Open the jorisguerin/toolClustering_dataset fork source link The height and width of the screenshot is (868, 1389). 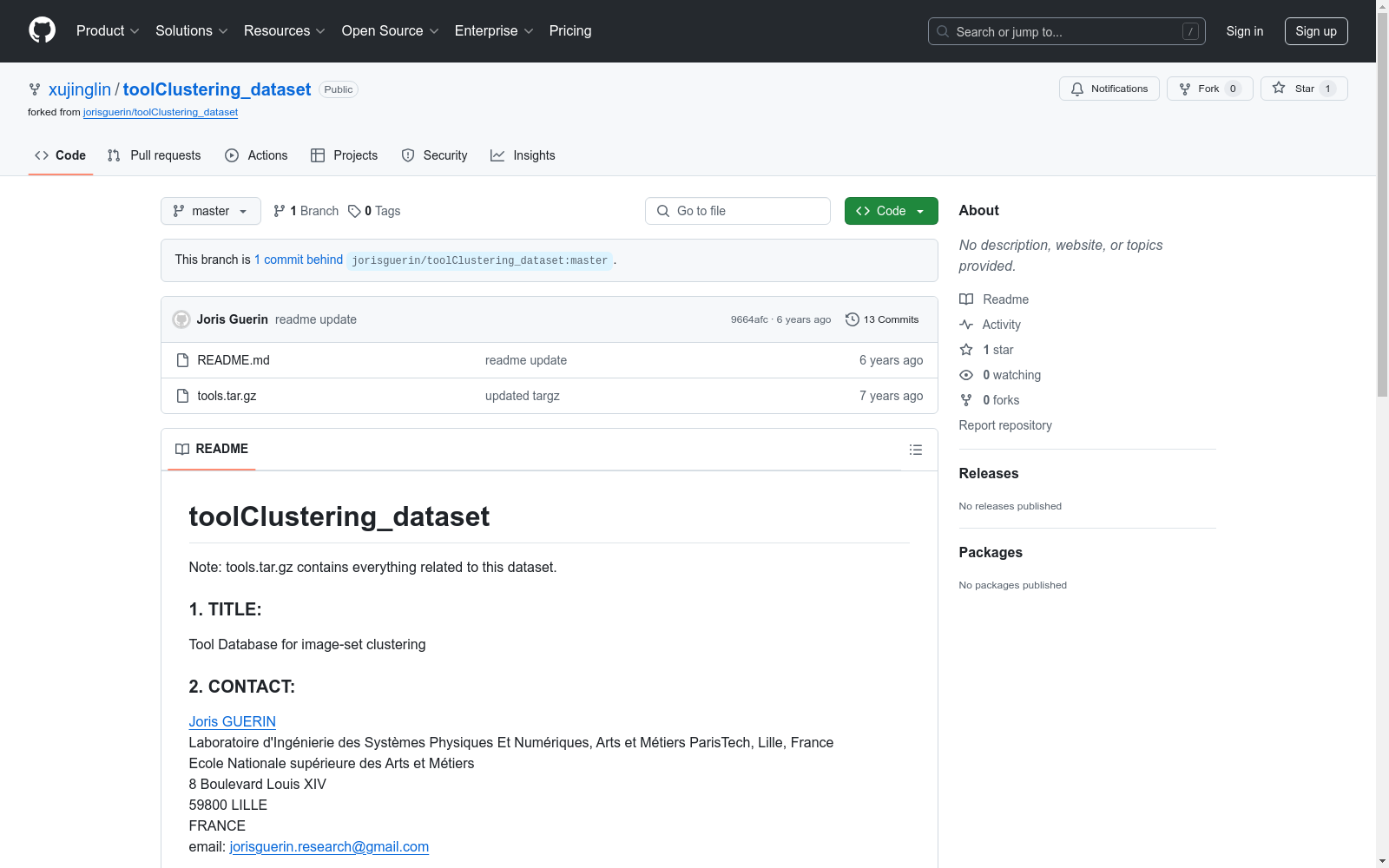161,112
